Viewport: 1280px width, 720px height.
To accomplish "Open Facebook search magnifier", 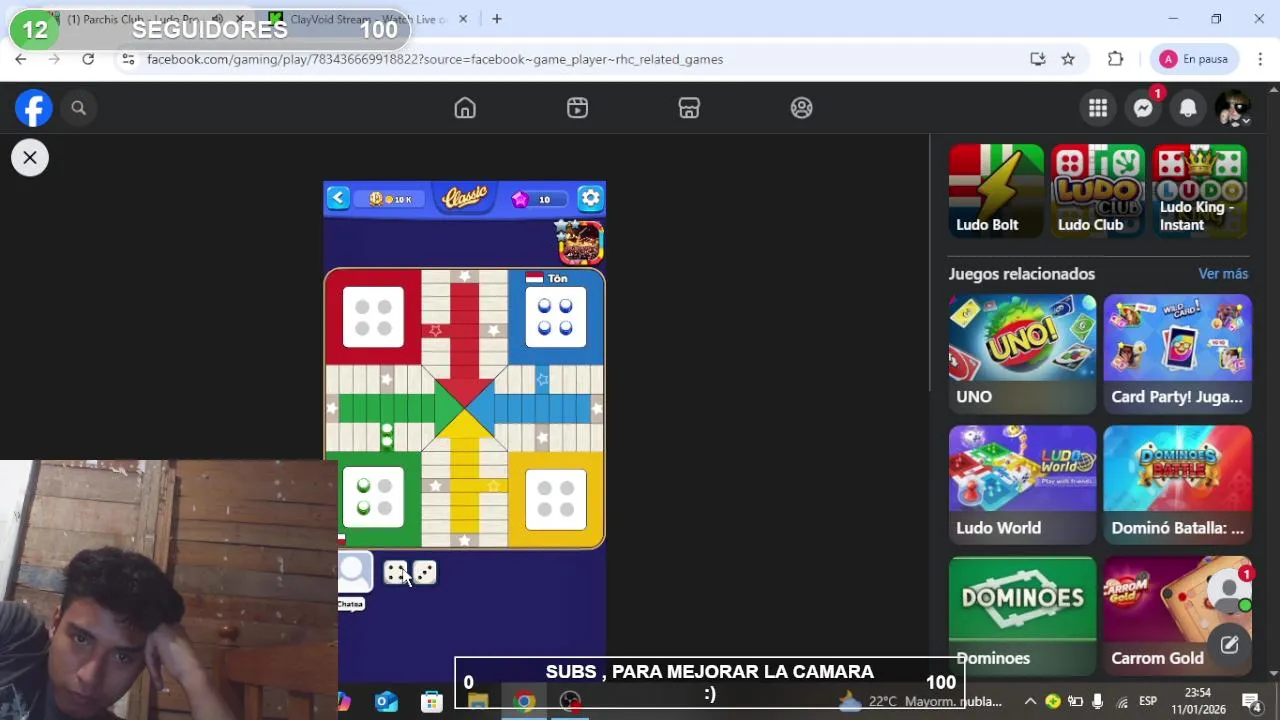I will [x=79, y=108].
